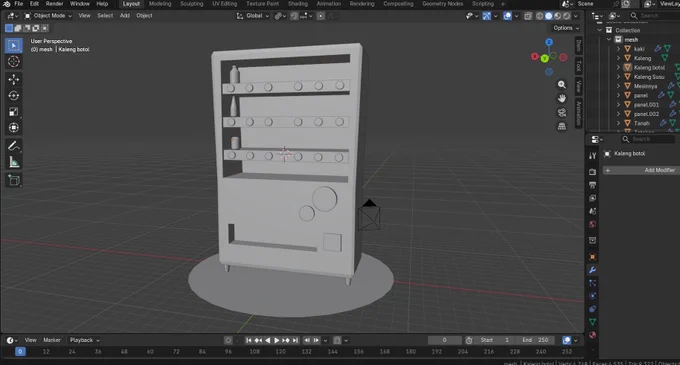Expand the Kaleng Susu object in outliner
The width and height of the screenshot is (680, 365).
[x=618, y=77]
